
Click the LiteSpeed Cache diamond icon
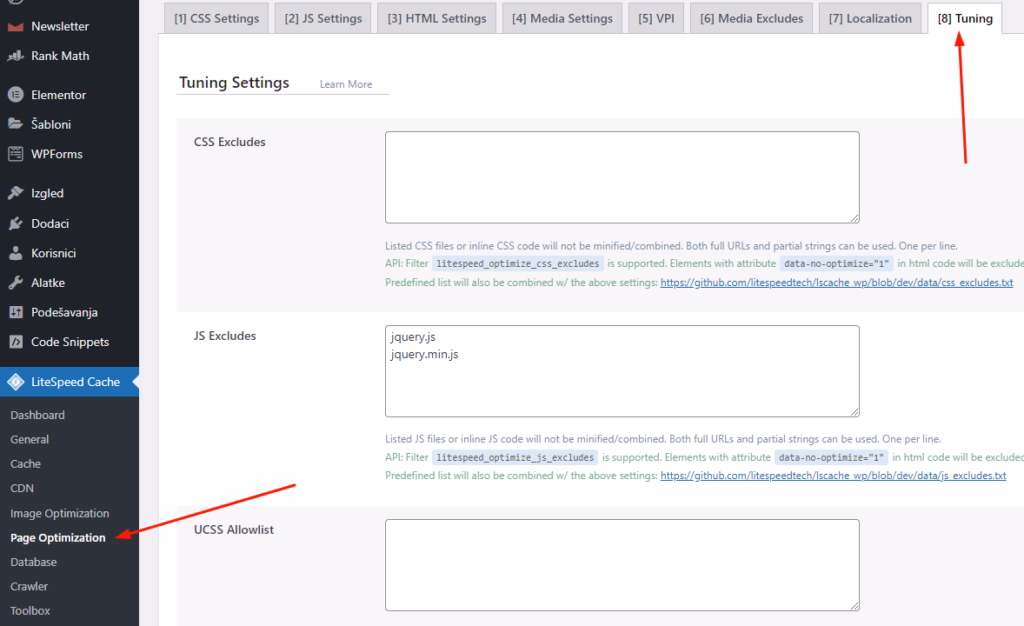point(16,382)
